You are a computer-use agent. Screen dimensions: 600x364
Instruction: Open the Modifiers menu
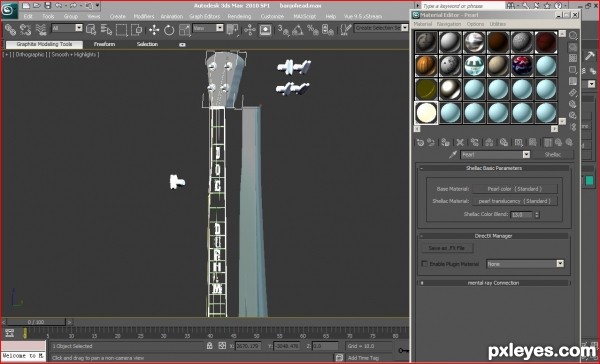(144, 16)
